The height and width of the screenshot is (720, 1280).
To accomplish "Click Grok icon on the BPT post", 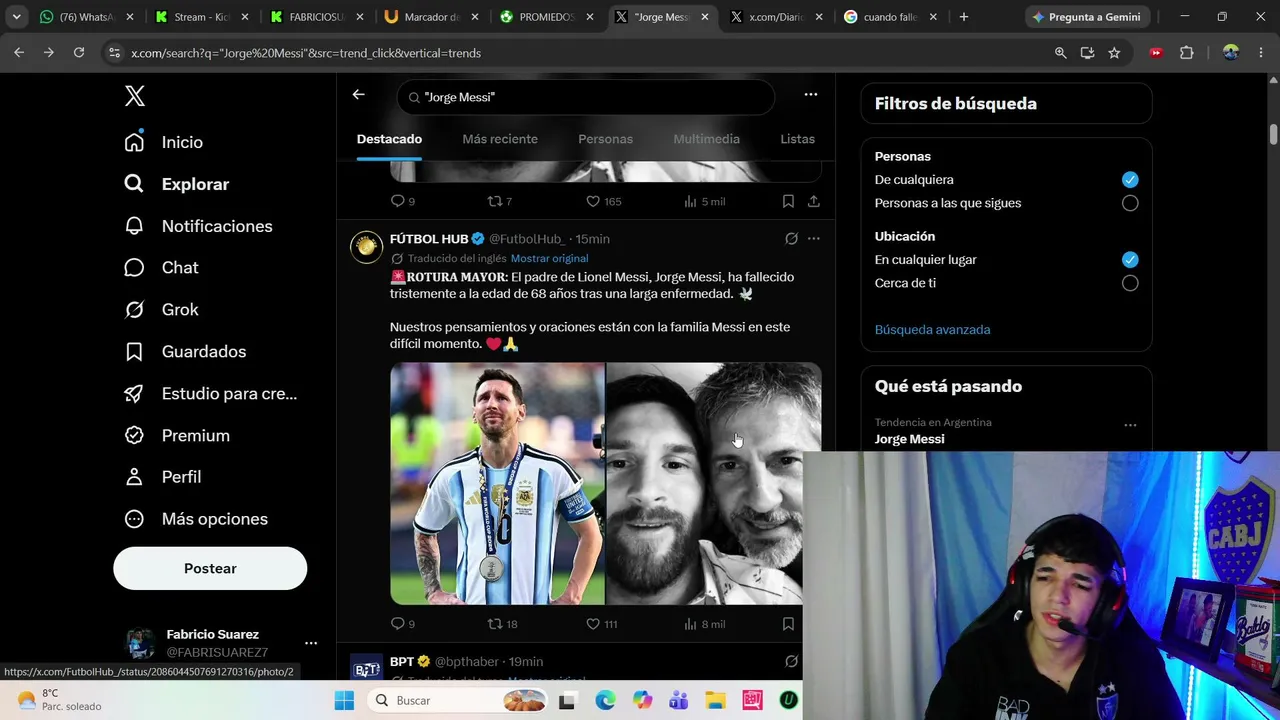I will tap(791, 661).
